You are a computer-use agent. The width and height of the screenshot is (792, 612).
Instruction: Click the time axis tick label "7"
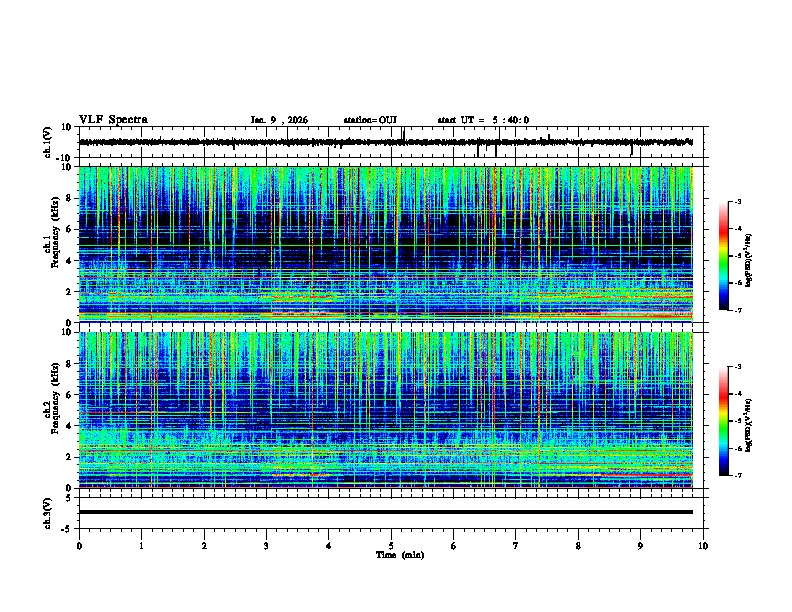tap(516, 546)
